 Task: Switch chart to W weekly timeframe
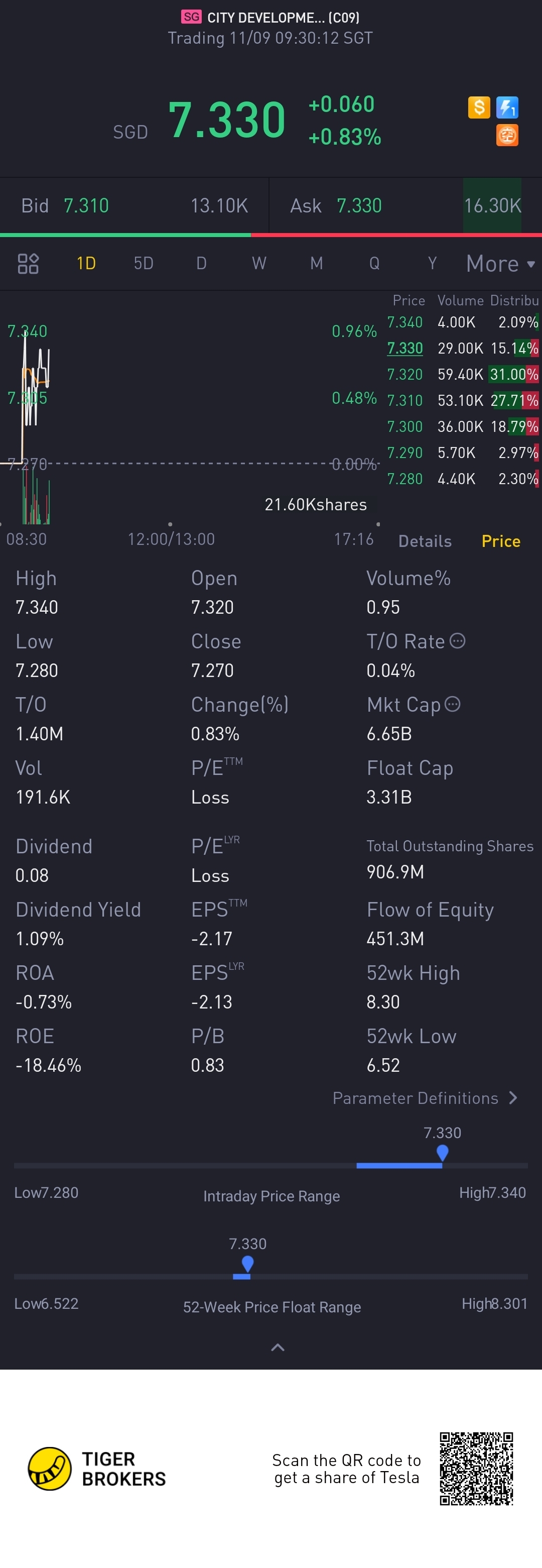259,264
